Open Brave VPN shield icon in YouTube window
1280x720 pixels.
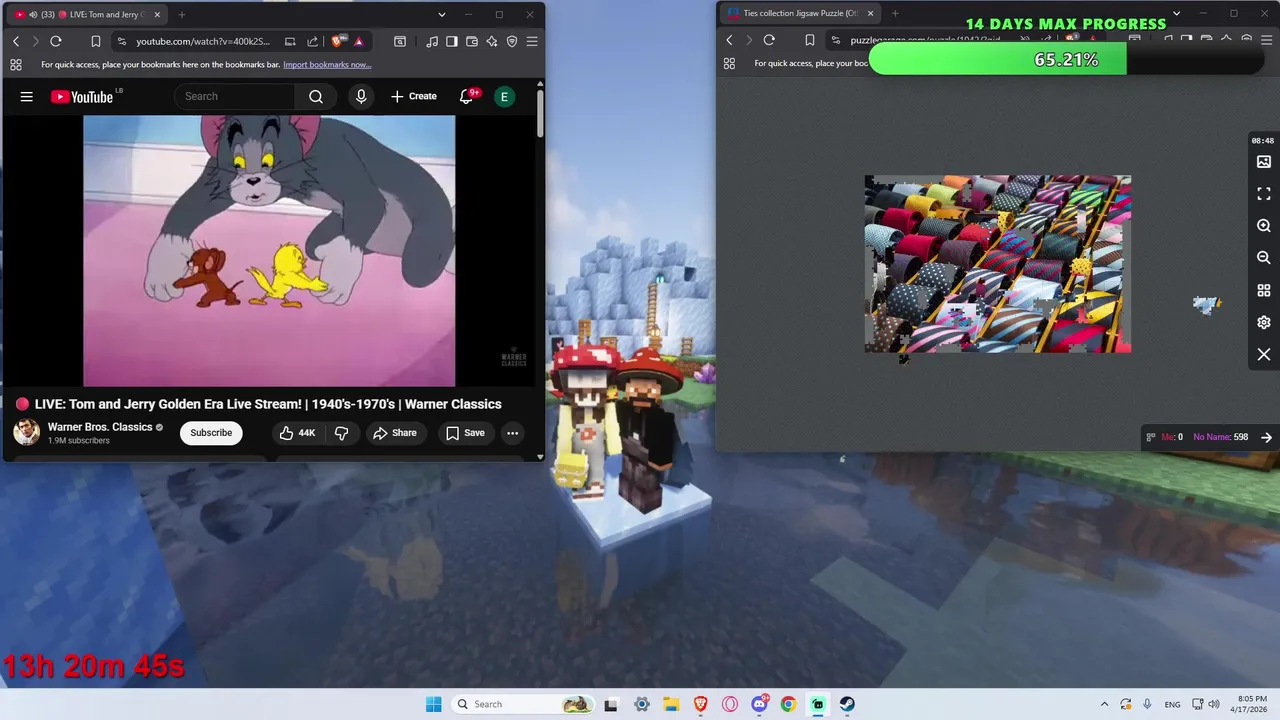pos(512,41)
